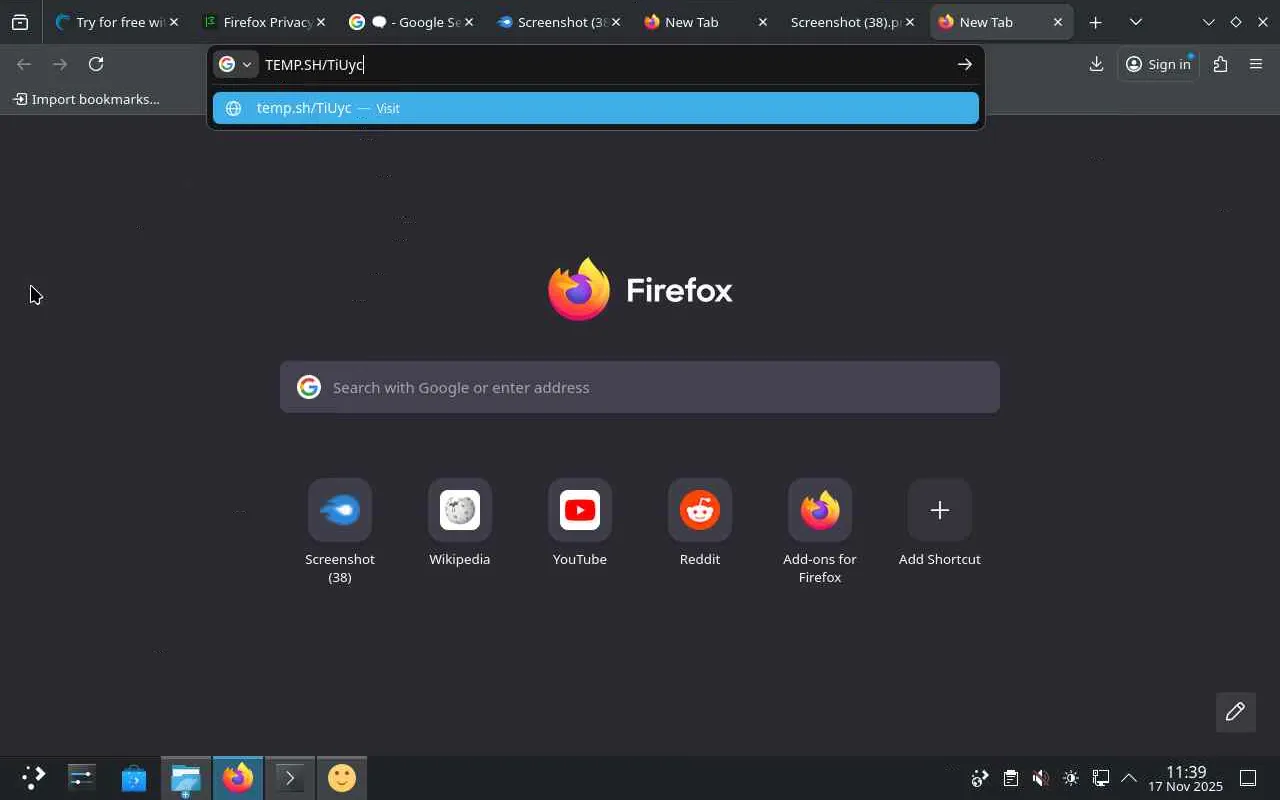Open the Extensions puzzle-piece menu
This screenshot has height=800, width=1280.
[x=1220, y=64]
